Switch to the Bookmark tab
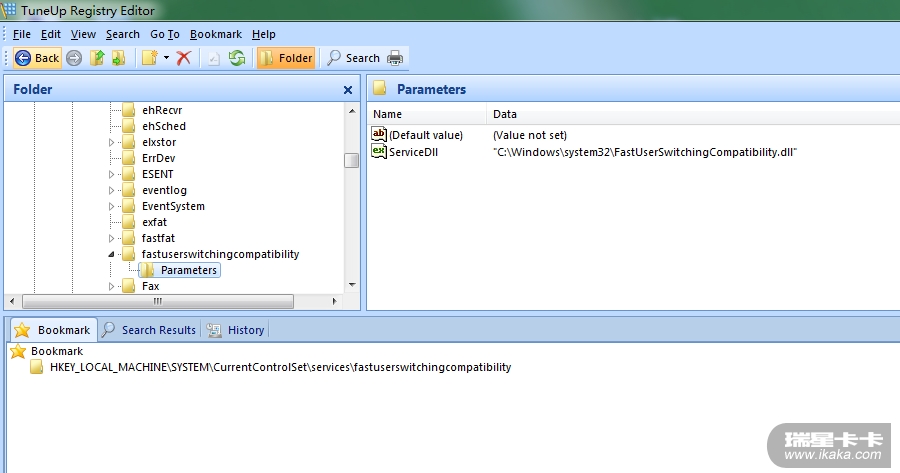This screenshot has height=473, width=900. pyautogui.click(x=54, y=330)
